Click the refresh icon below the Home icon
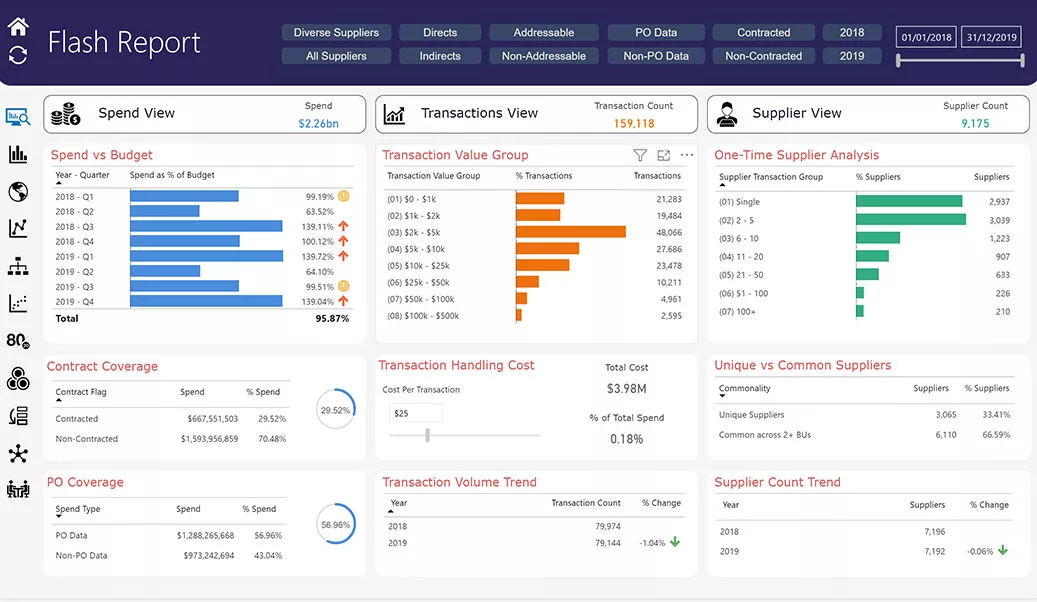 (18, 56)
